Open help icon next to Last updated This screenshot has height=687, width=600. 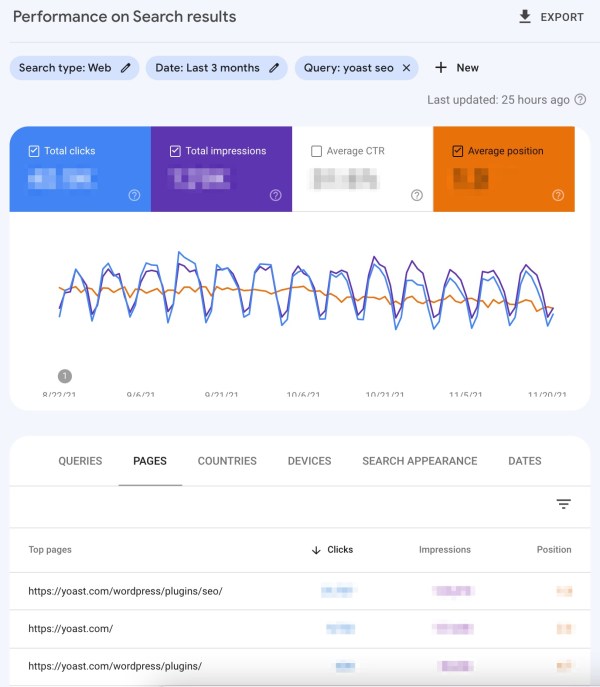580,99
